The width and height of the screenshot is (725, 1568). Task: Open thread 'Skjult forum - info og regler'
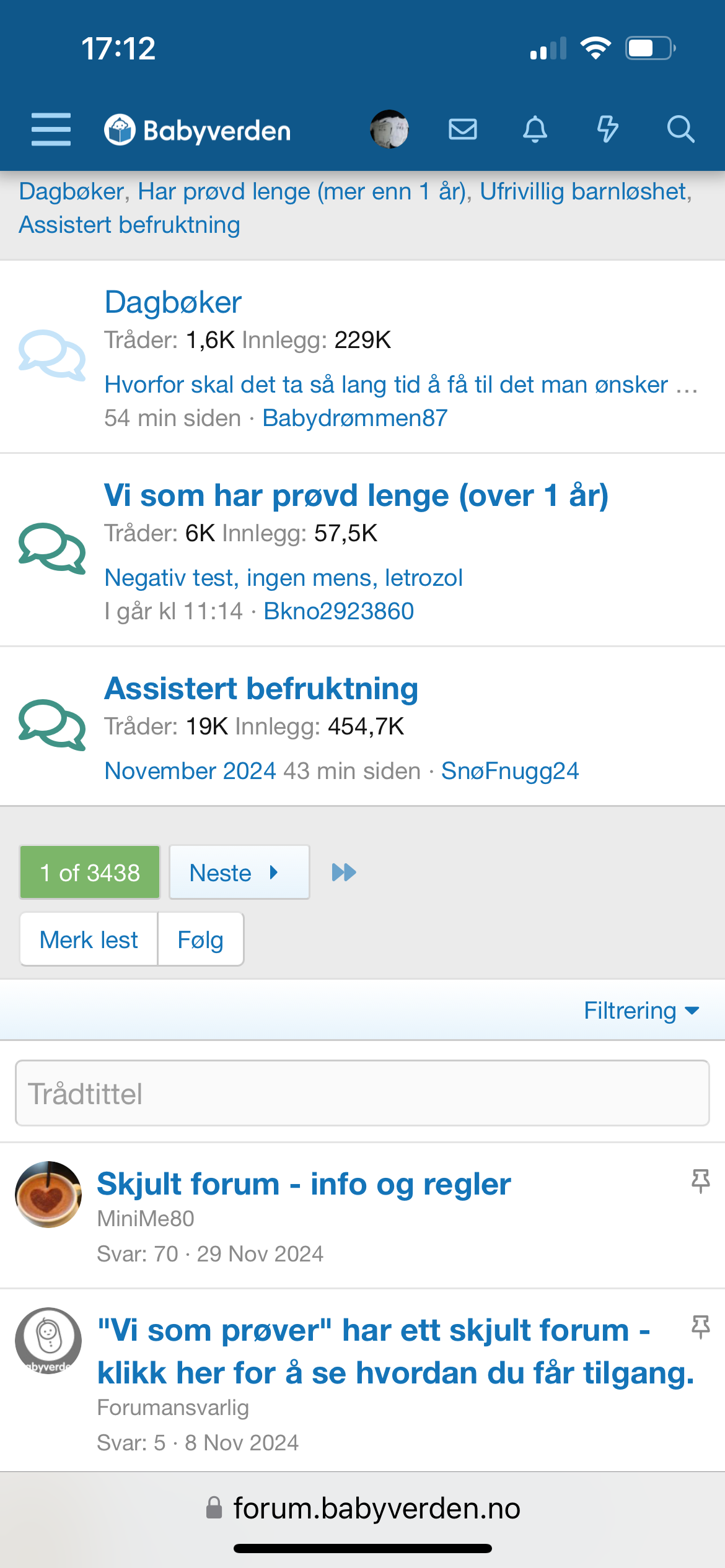(x=304, y=1184)
